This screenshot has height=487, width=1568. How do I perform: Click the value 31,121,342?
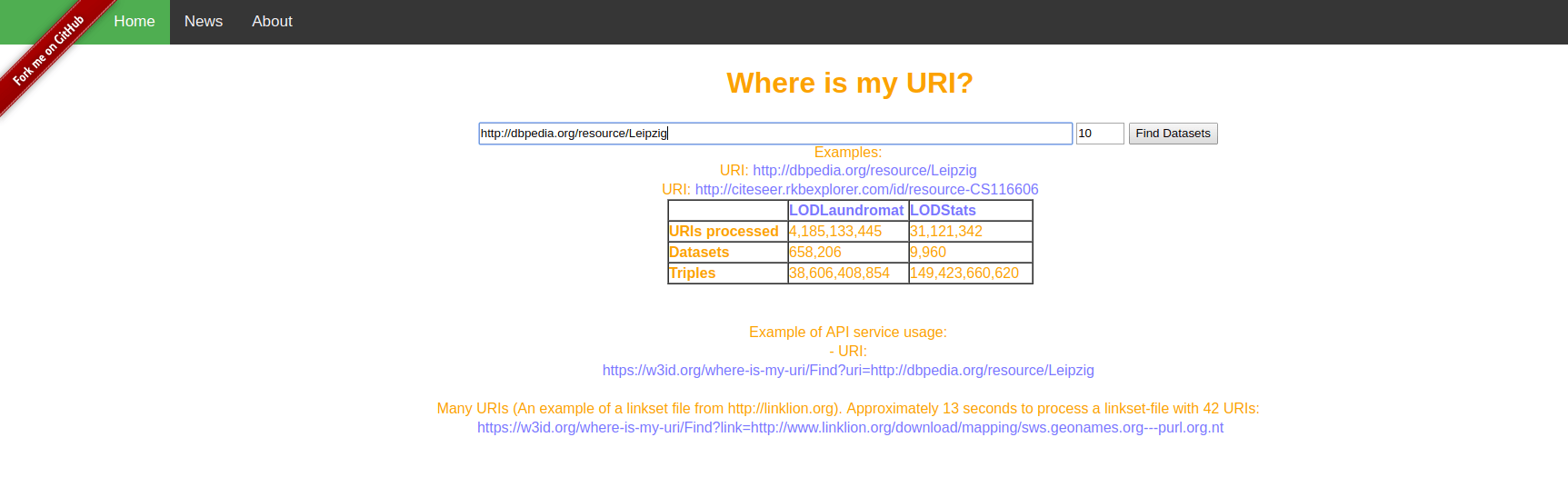click(946, 232)
